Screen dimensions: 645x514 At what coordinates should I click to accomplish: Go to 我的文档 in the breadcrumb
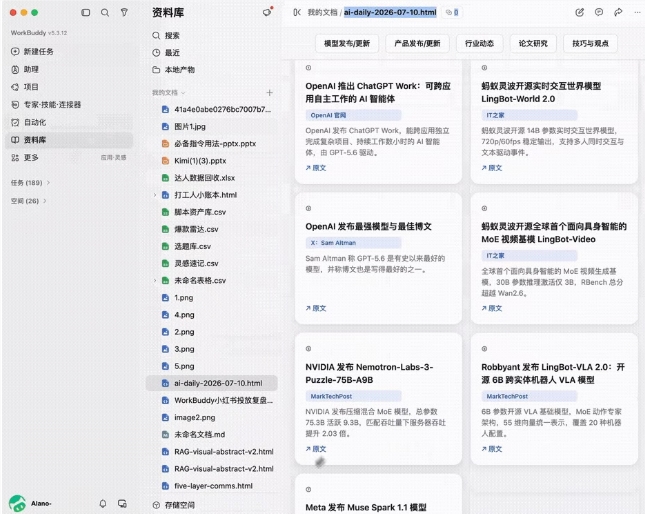(x=322, y=12)
